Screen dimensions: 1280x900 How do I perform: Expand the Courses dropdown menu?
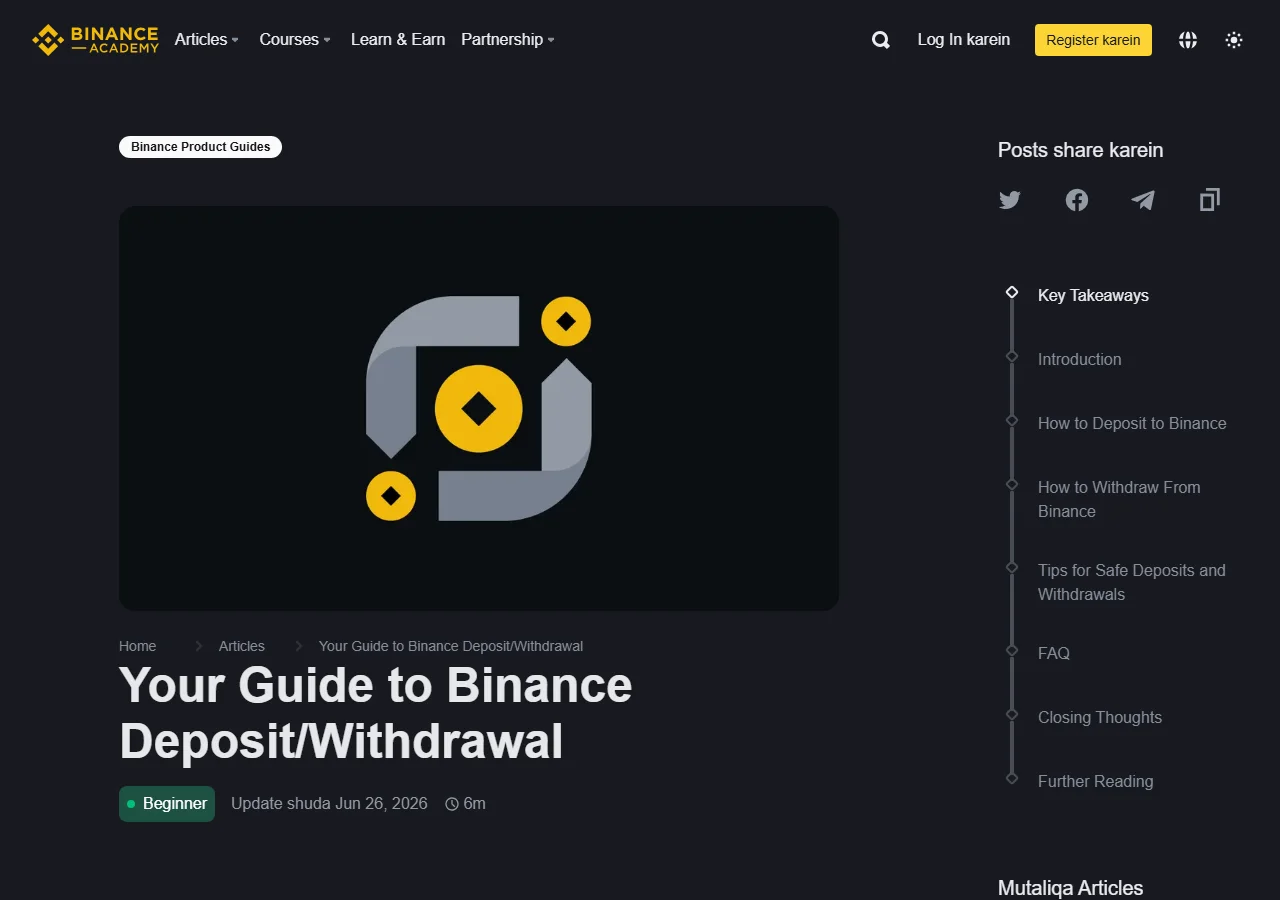click(295, 40)
